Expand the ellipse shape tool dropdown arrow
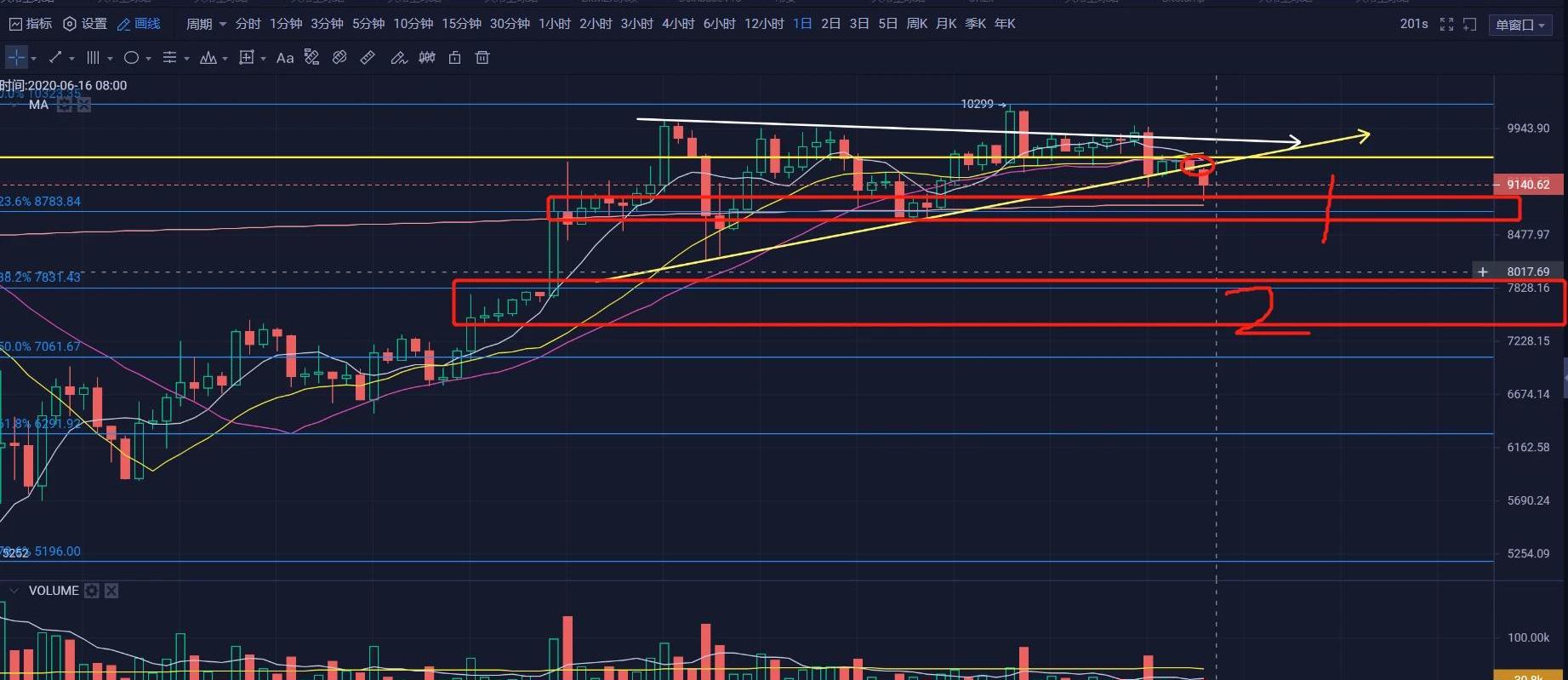1568x680 pixels. [148, 59]
